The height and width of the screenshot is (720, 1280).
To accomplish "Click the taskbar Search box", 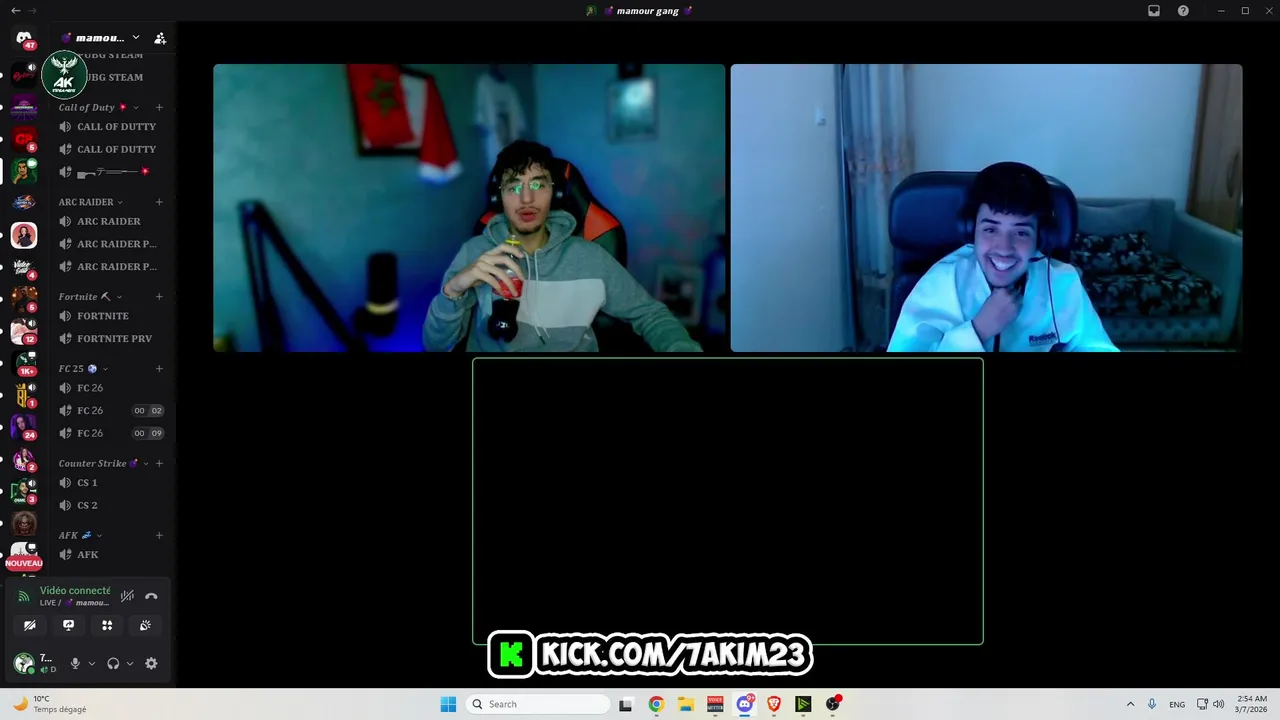I will click(540, 704).
